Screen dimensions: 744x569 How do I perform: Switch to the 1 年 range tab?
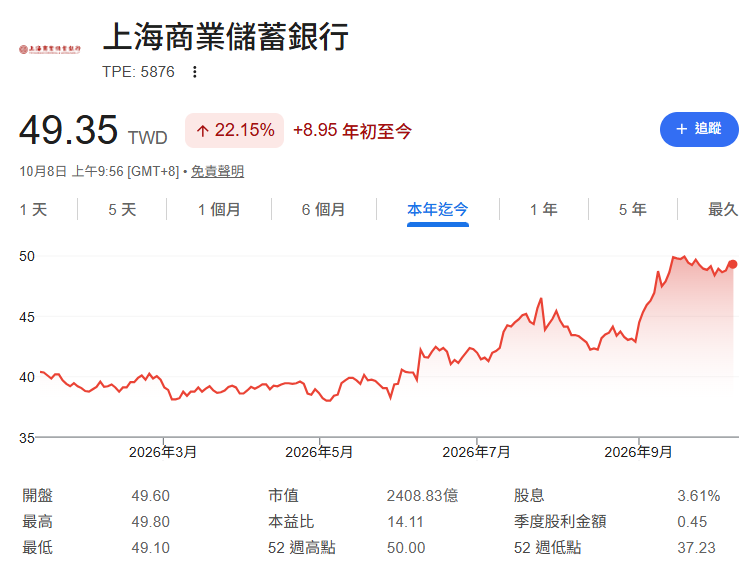click(x=543, y=209)
